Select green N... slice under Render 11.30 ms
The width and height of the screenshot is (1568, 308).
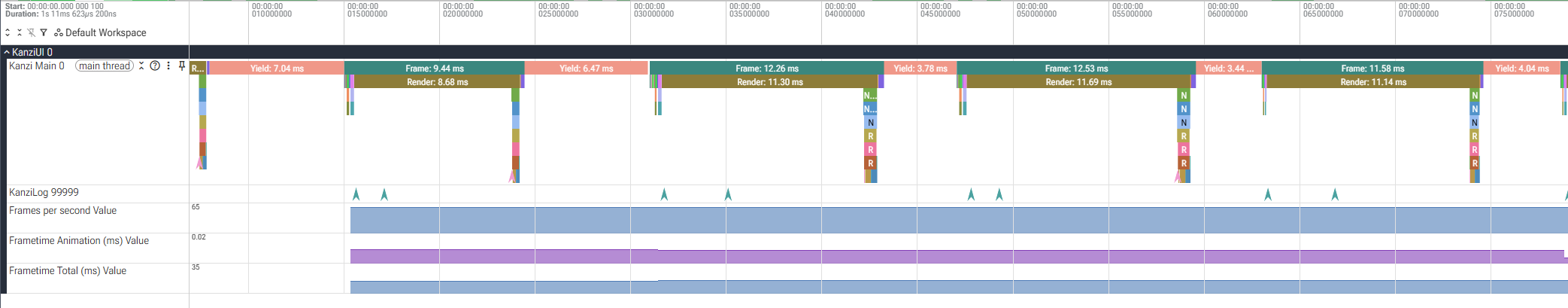(870, 96)
